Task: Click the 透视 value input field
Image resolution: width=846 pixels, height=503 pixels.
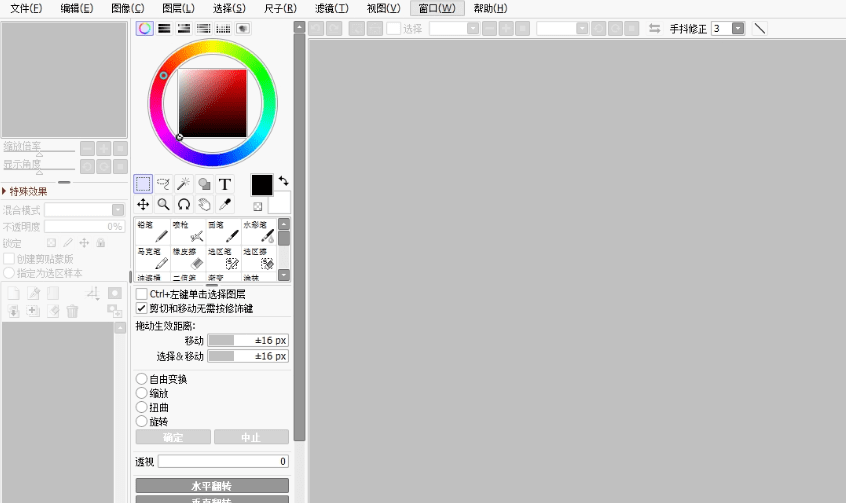Action: (x=223, y=461)
